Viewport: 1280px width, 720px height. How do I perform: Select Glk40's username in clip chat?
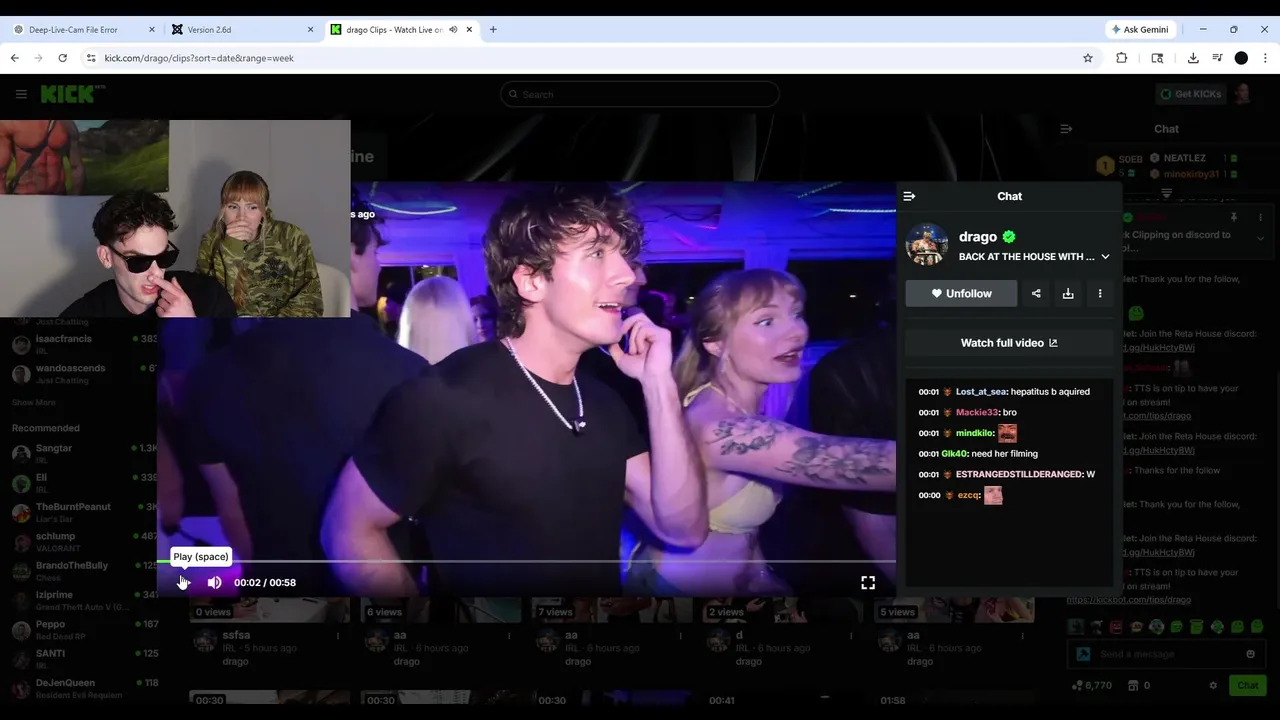coord(955,454)
